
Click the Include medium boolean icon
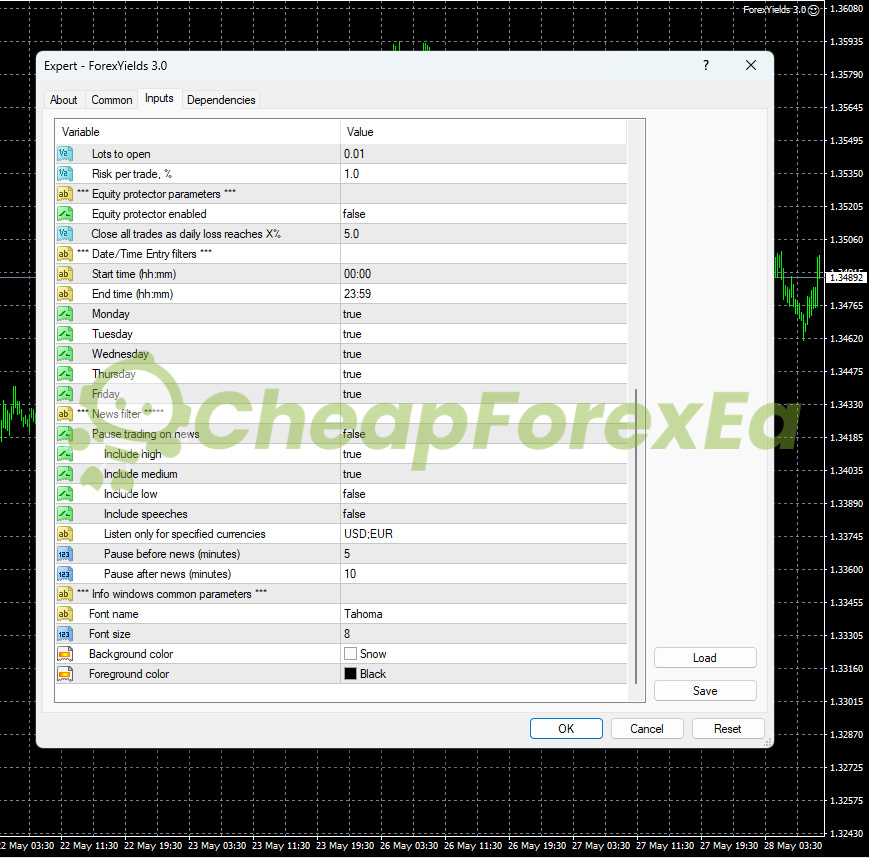65,474
